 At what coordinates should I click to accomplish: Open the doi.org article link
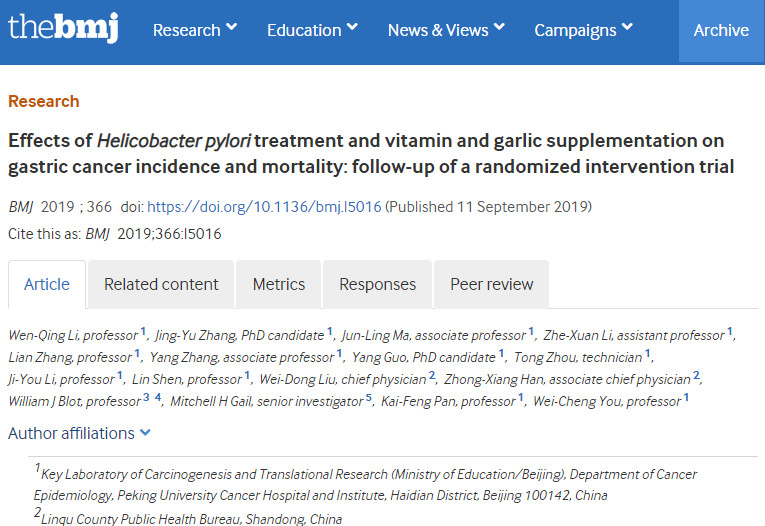pos(264,207)
